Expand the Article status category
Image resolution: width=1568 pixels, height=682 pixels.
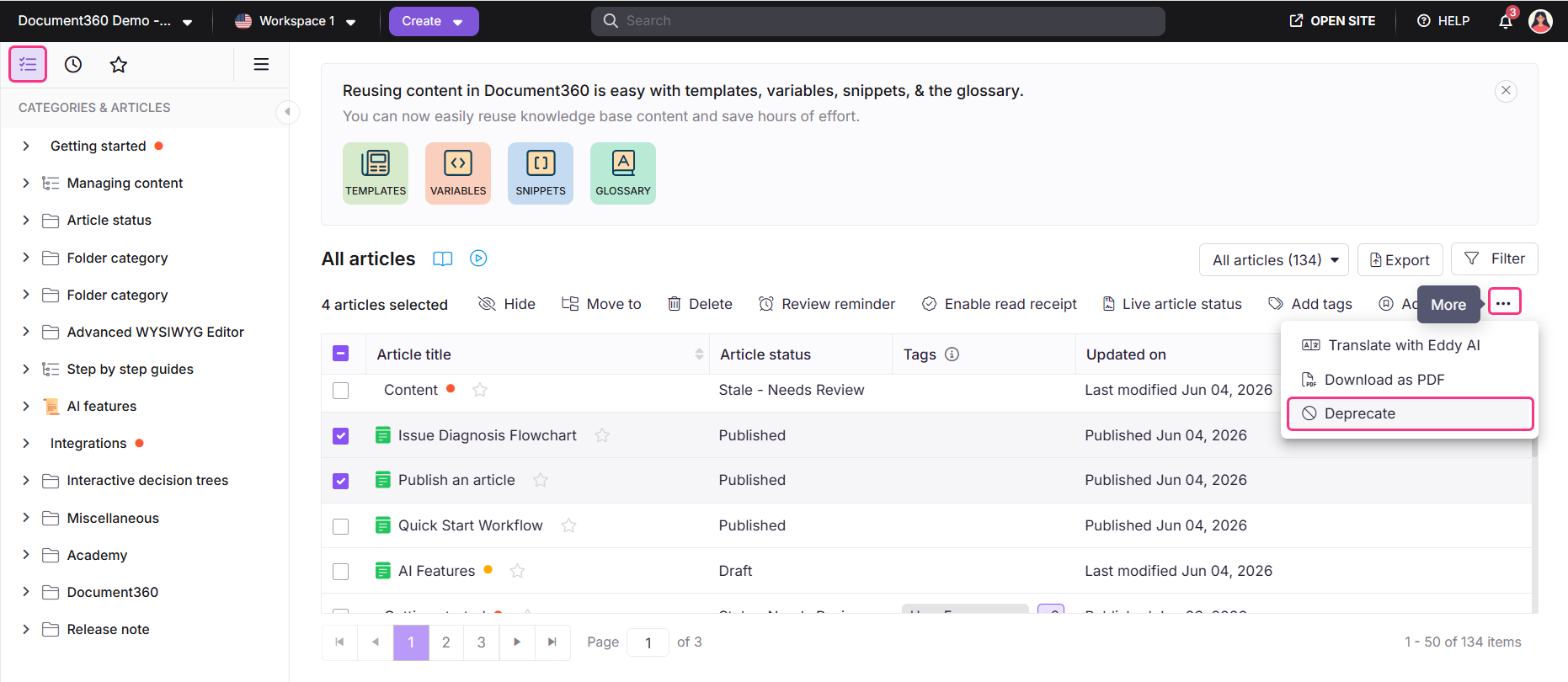[26, 220]
